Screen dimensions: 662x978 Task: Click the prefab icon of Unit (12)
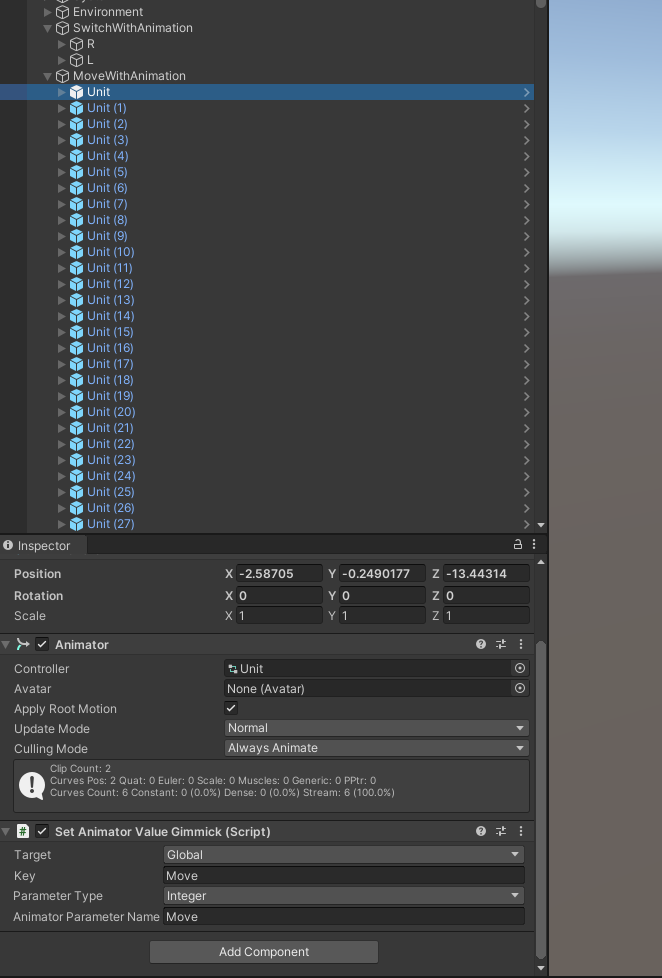pos(76,284)
